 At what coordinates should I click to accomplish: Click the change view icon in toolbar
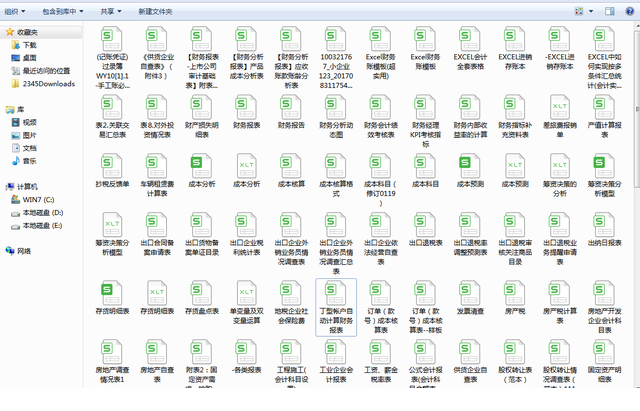pyautogui.click(x=579, y=11)
